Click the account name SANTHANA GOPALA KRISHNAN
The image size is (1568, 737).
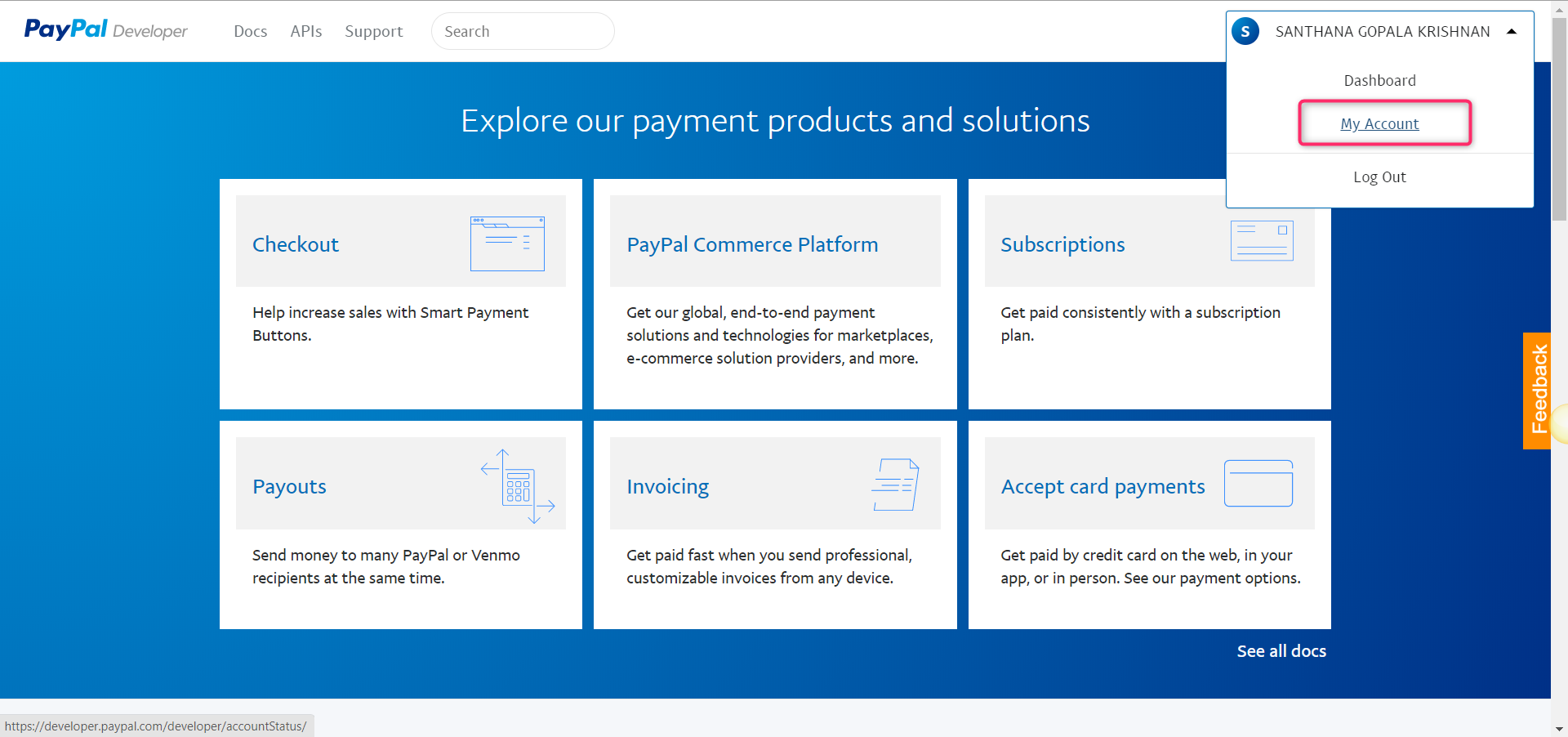pyautogui.click(x=1383, y=32)
